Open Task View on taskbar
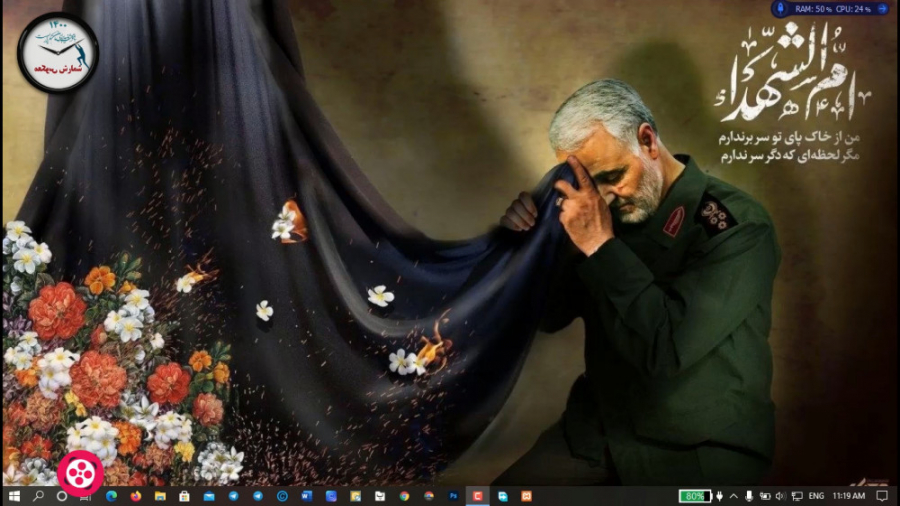 tap(86, 496)
